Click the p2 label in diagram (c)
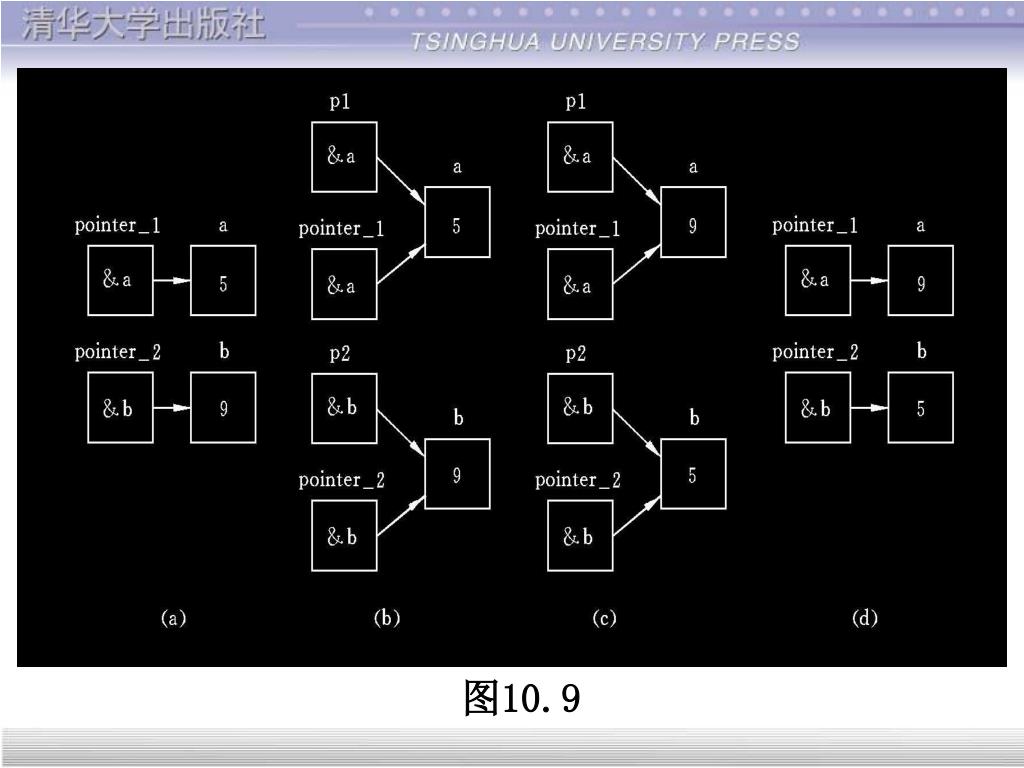 [575, 354]
